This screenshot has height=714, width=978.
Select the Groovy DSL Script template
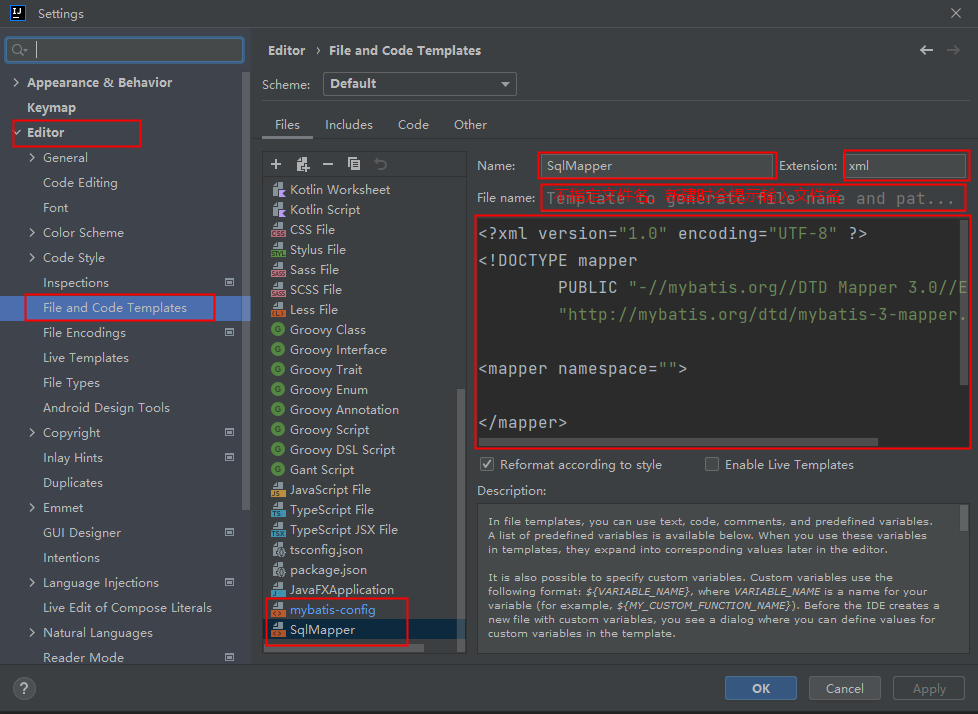[x=342, y=450]
